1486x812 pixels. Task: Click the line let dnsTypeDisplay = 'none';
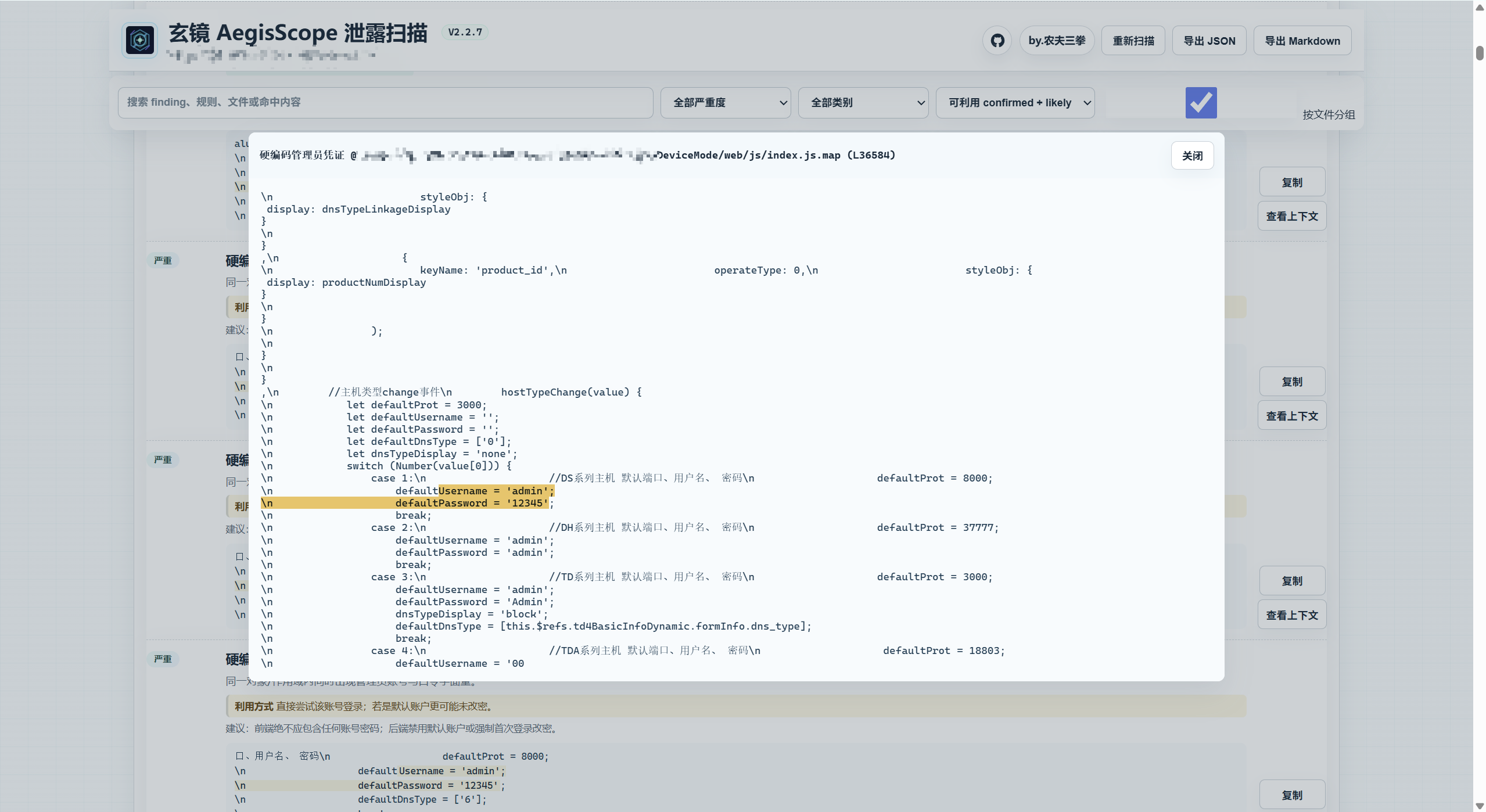432,454
